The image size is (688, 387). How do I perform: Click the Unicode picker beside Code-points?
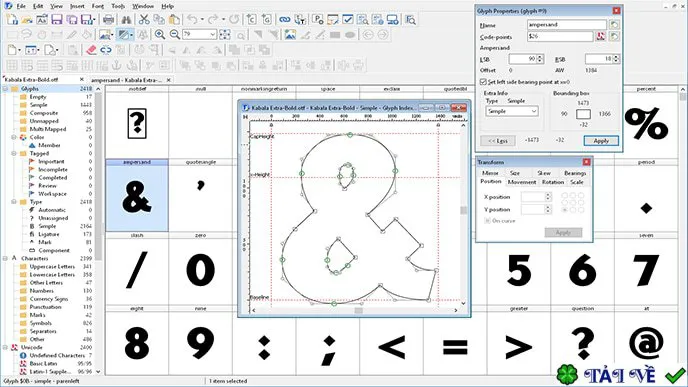(x=601, y=36)
